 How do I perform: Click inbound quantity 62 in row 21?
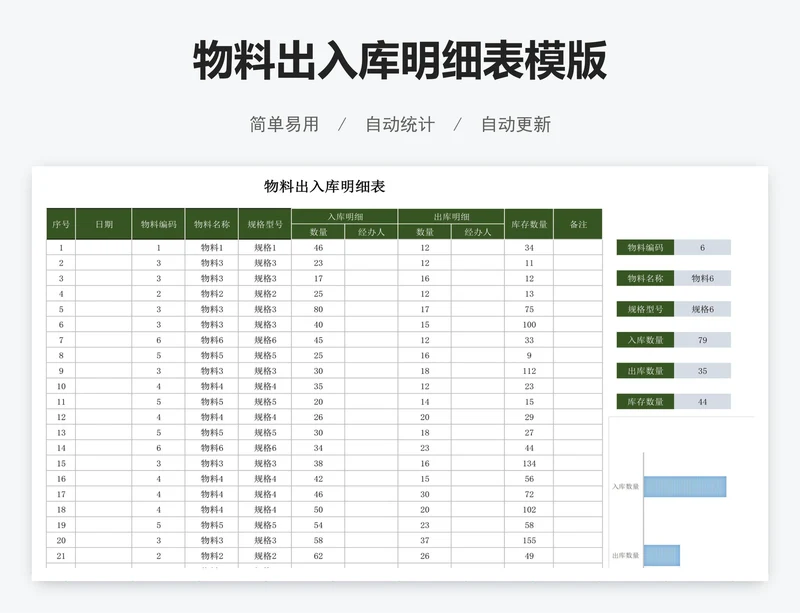coord(318,556)
